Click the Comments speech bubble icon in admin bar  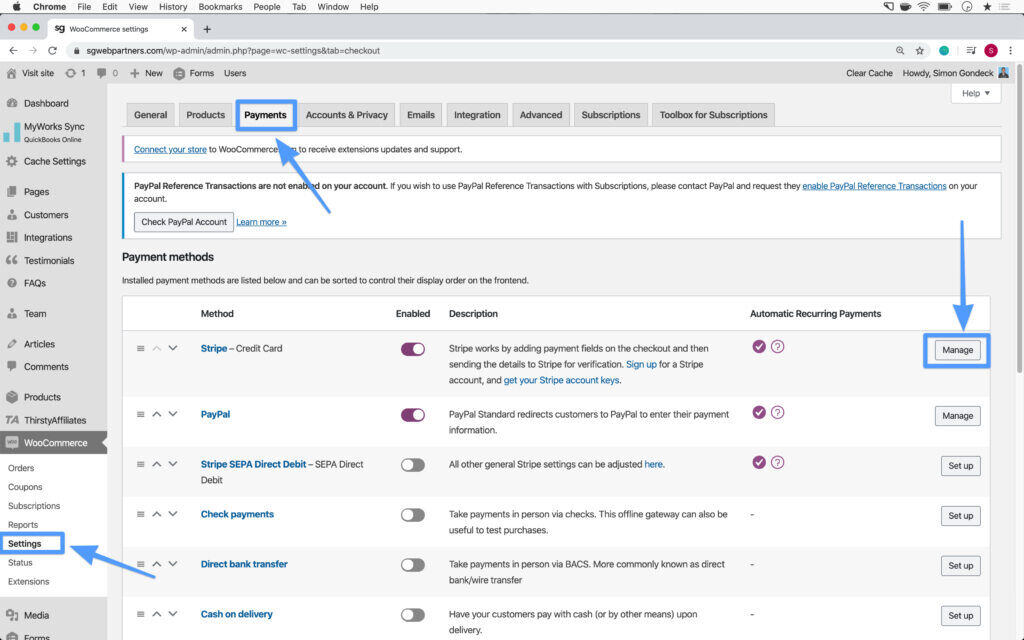(102, 73)
